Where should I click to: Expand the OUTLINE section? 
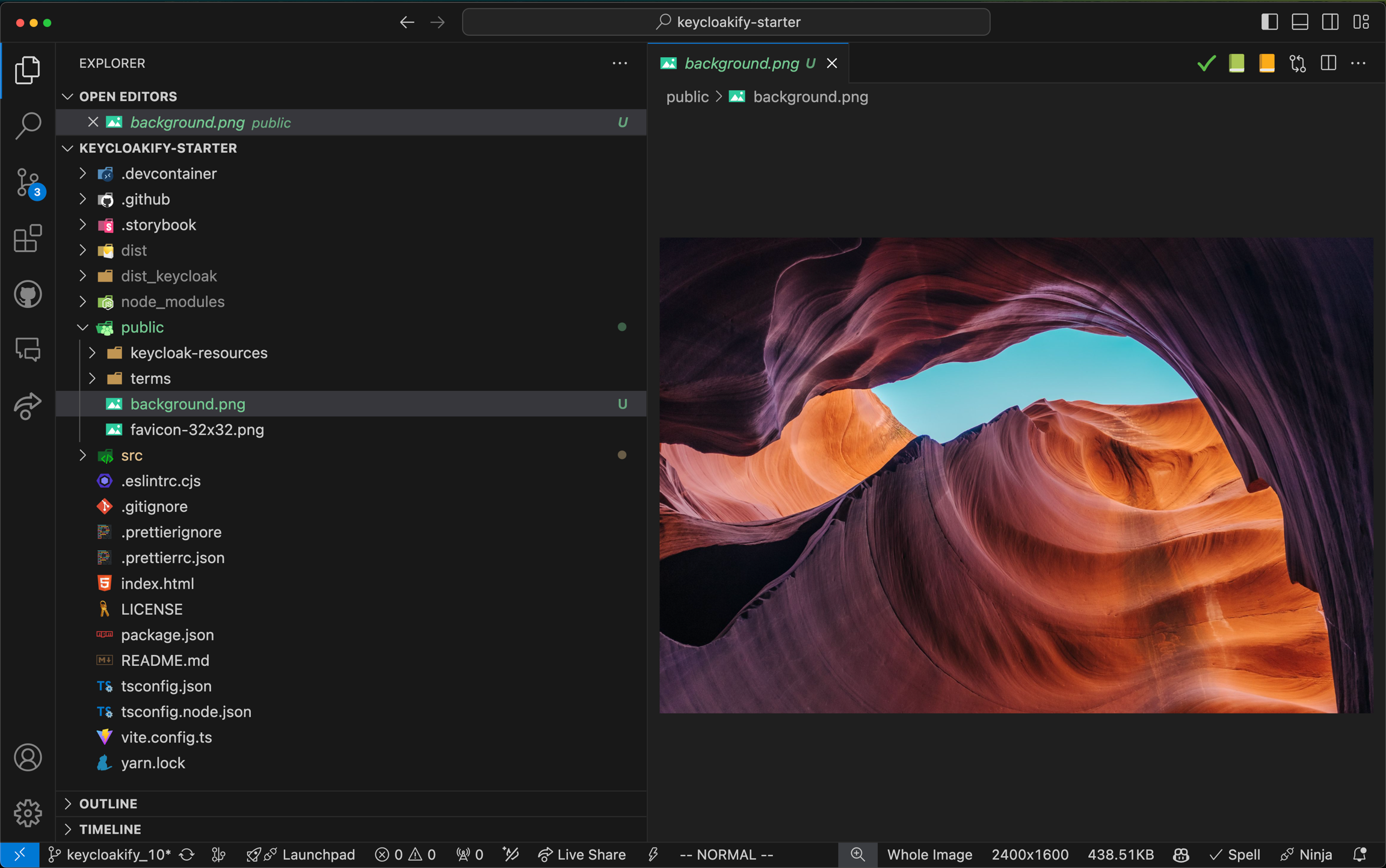pyautogui.click(x=108, y=804)
